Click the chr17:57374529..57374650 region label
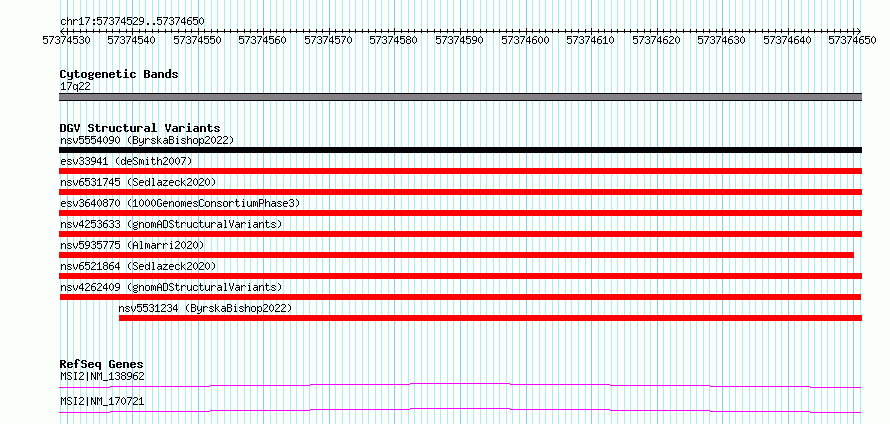This screenshot has width=890, height=424. (x=132, y=22)
